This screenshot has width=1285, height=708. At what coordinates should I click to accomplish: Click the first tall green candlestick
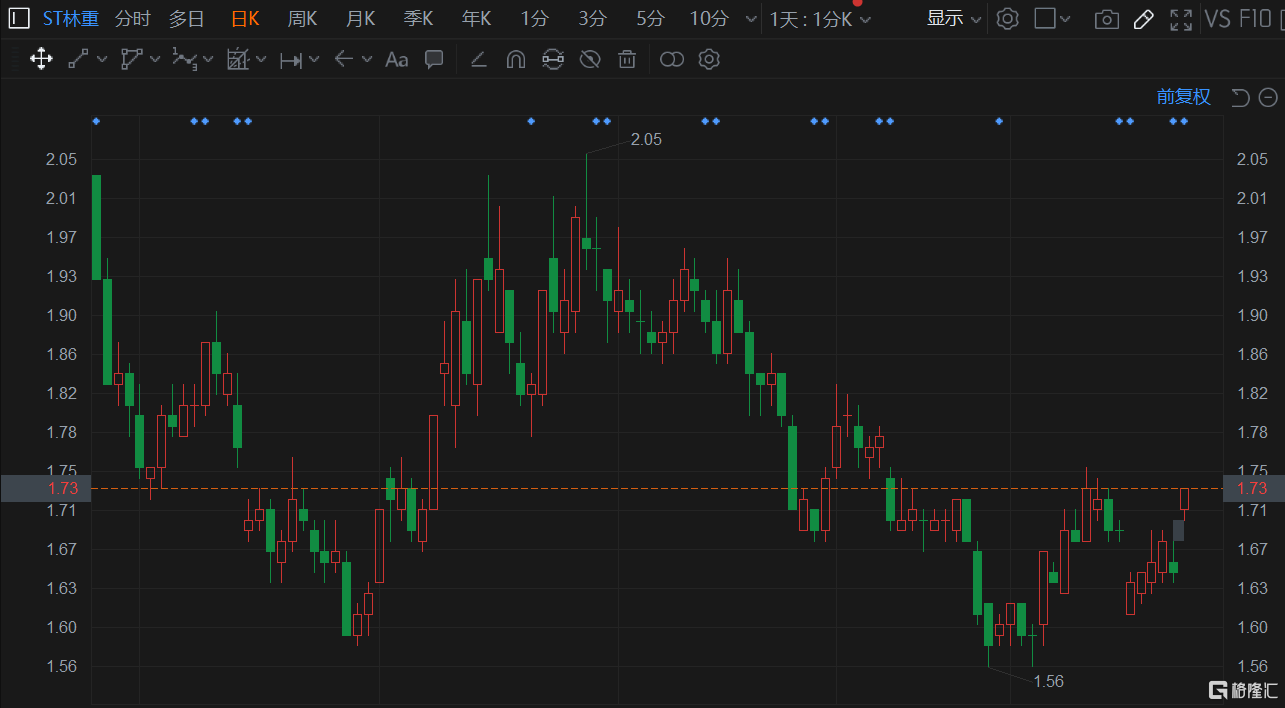tap(96, 227)
